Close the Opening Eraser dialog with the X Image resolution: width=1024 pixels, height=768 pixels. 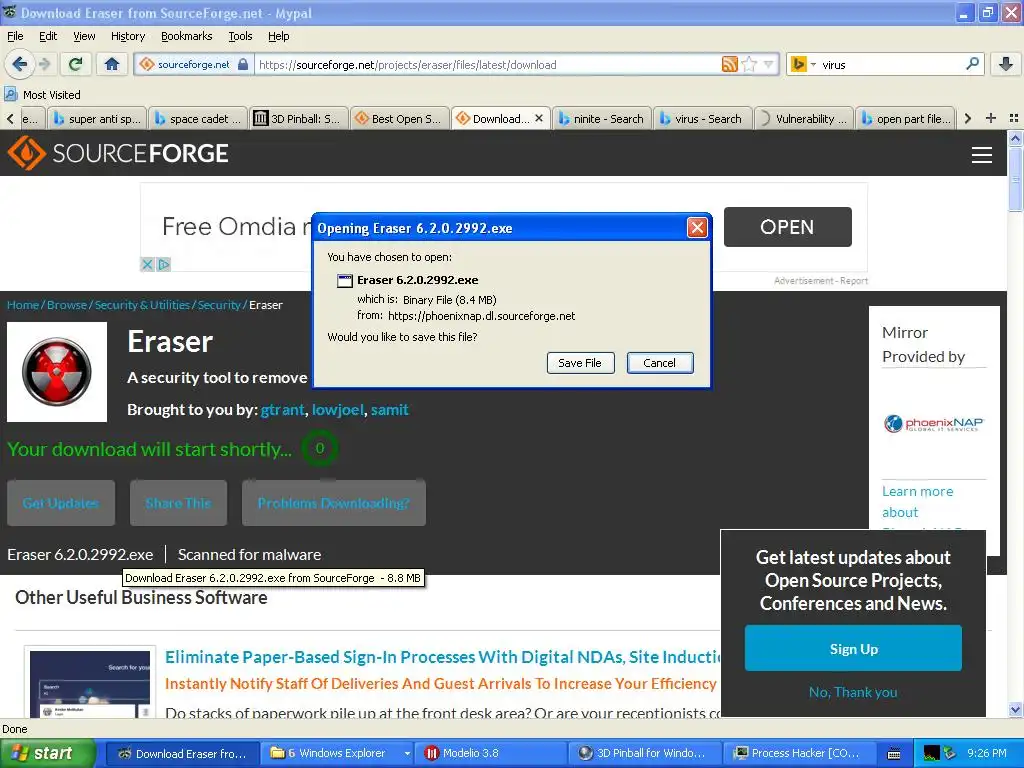(697, 227)
